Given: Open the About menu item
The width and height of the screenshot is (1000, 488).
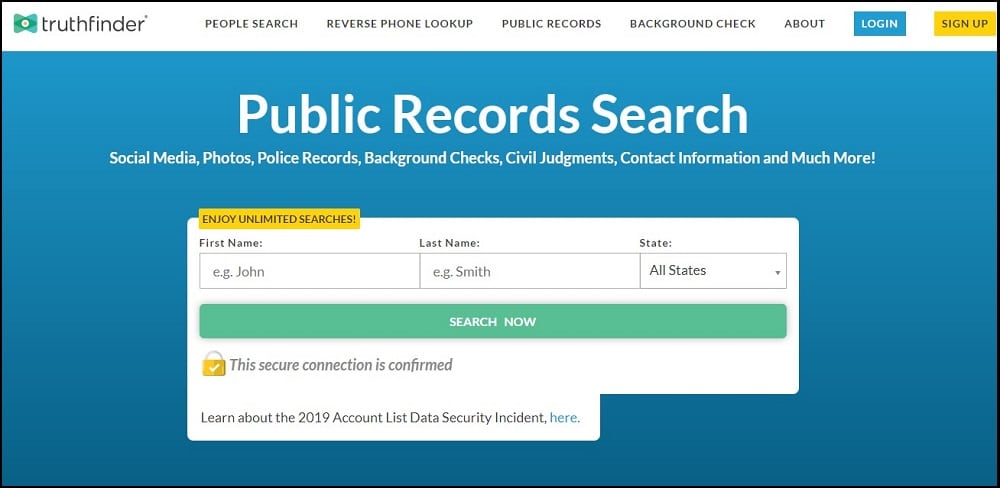Looking at the screenshot, I should point(805,24).
